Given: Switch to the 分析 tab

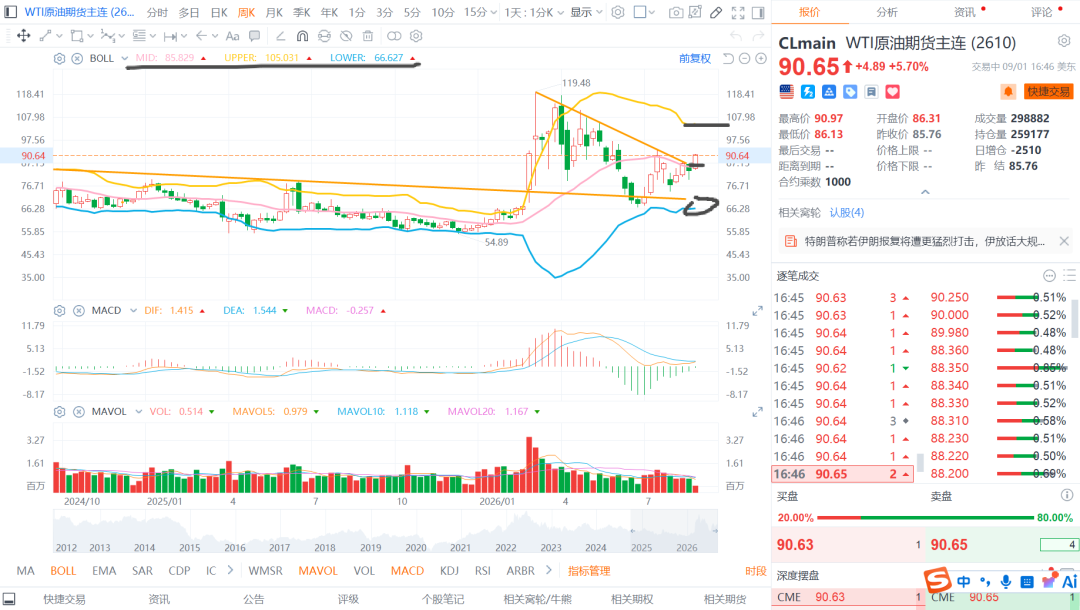Looking at the screenshot, I should [886, 12].
